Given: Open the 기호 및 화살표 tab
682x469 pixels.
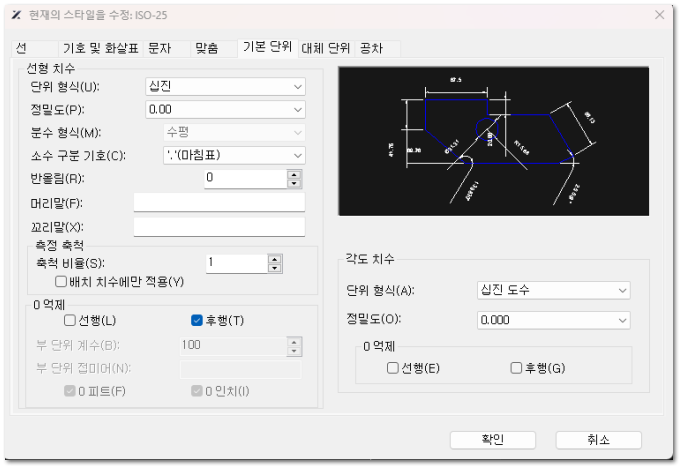Looking at the screenshot, I should click(100, 48).
